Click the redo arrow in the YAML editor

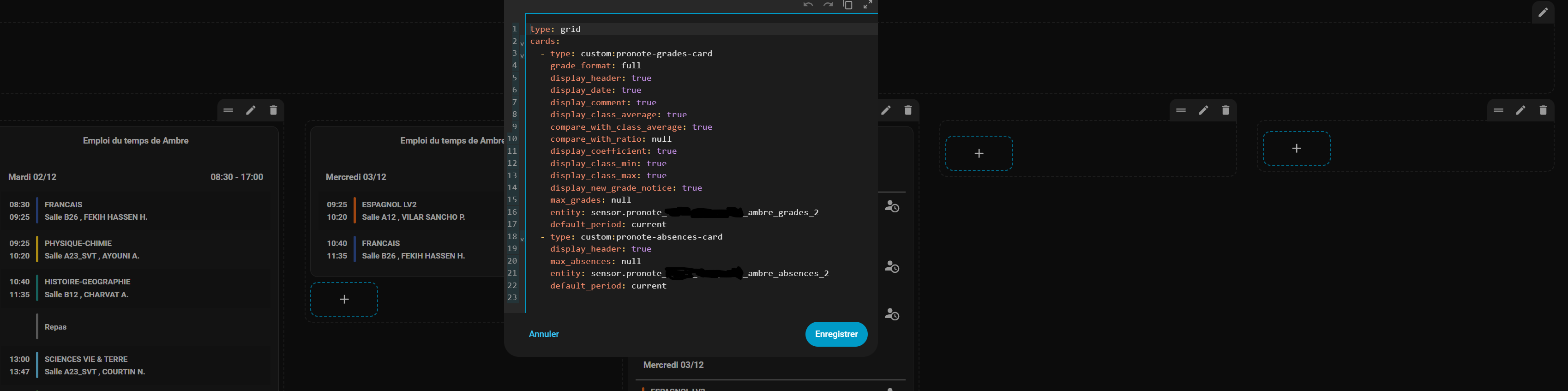[828, 6]
